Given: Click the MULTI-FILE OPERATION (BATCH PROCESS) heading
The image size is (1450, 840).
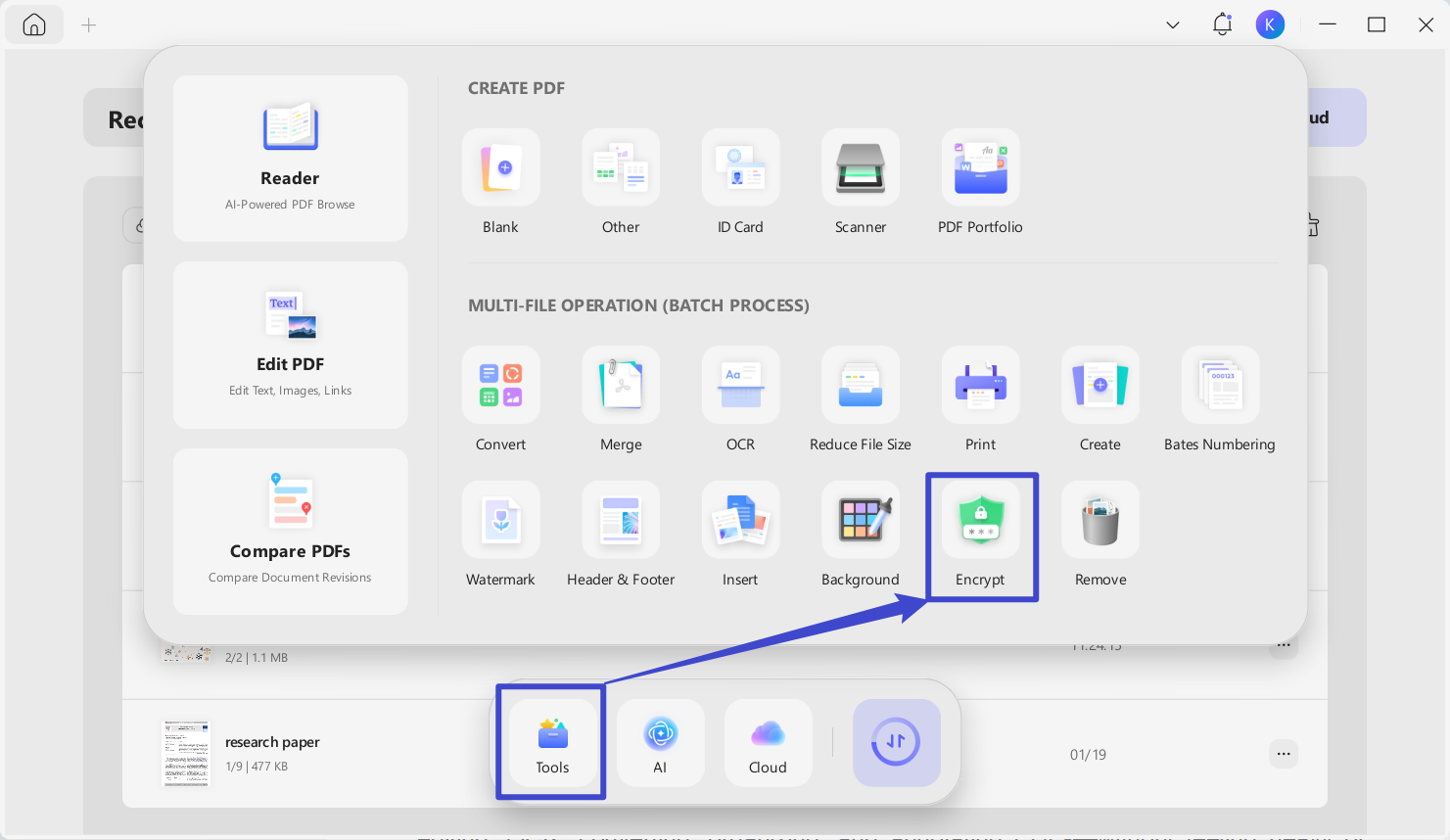Looking at the screenshot, I should tap(638, 305).
